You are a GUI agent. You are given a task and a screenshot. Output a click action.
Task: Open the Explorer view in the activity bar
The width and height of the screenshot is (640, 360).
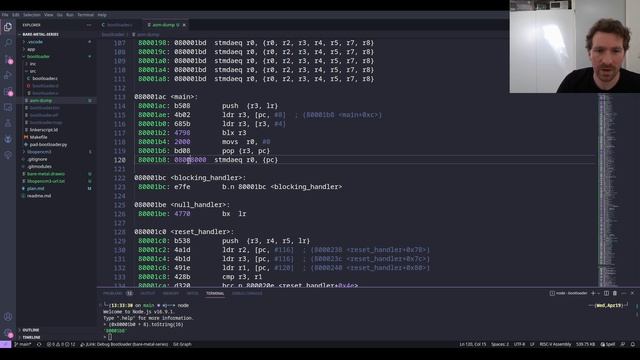(8, 27)
